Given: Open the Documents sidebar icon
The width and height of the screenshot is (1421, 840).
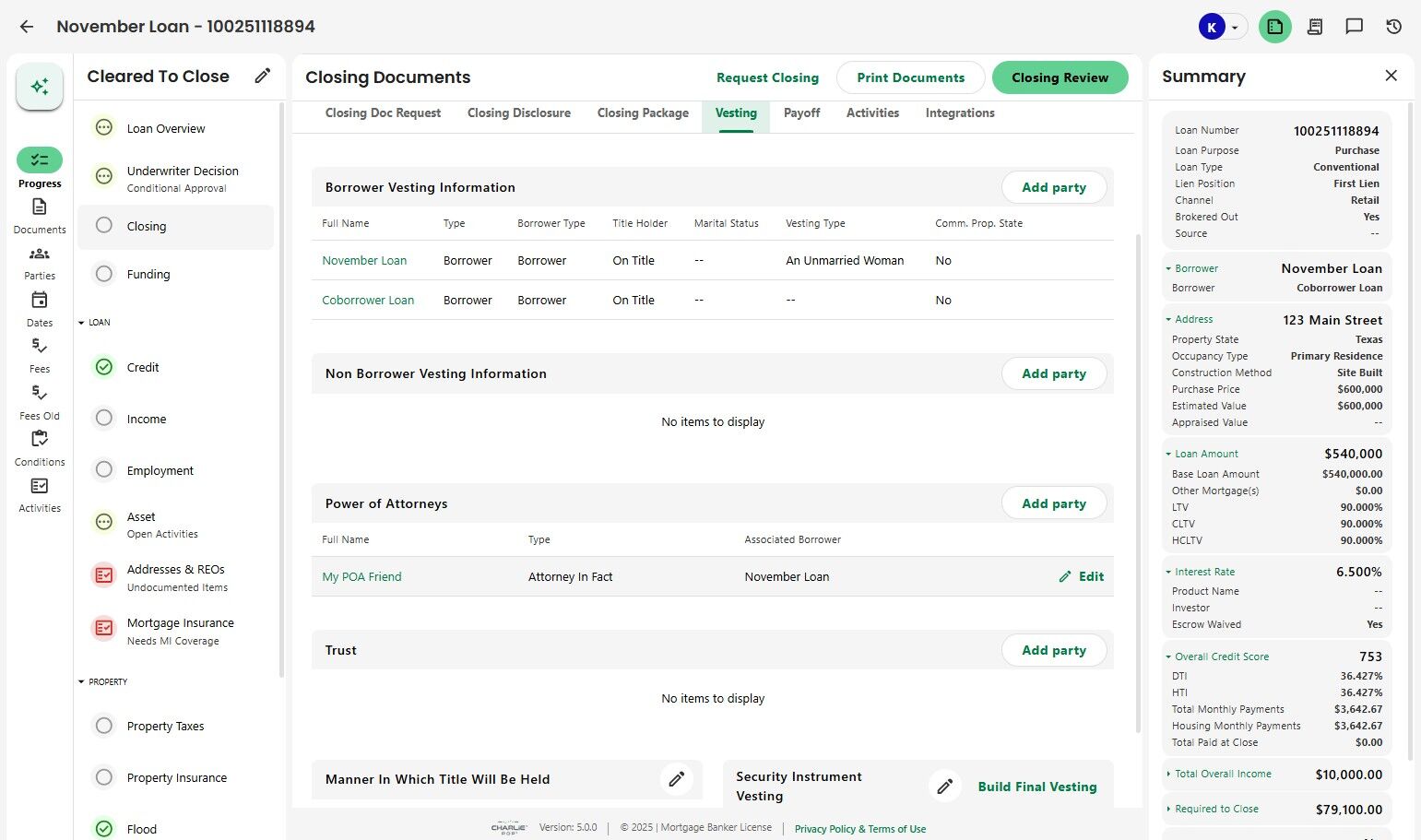Looking at the screenshot, I should (40, 207).
